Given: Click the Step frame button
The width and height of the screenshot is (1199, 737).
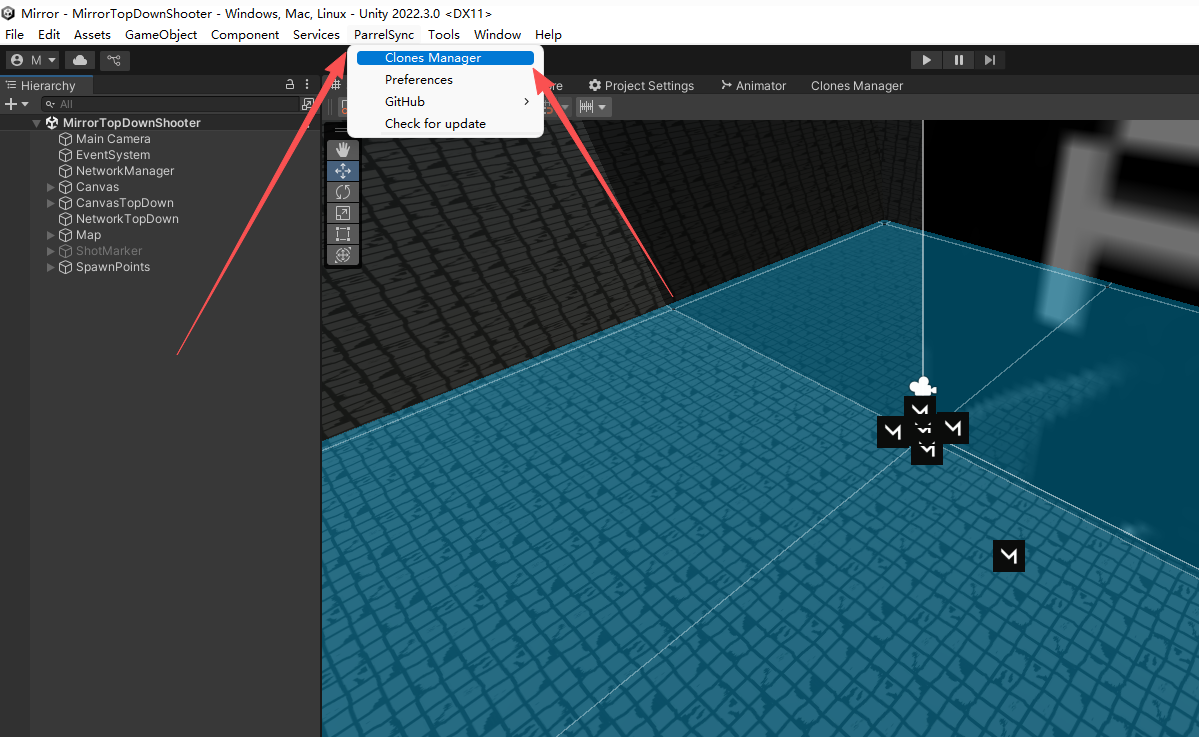Looking at the screenshot, I should pos(989,60).
